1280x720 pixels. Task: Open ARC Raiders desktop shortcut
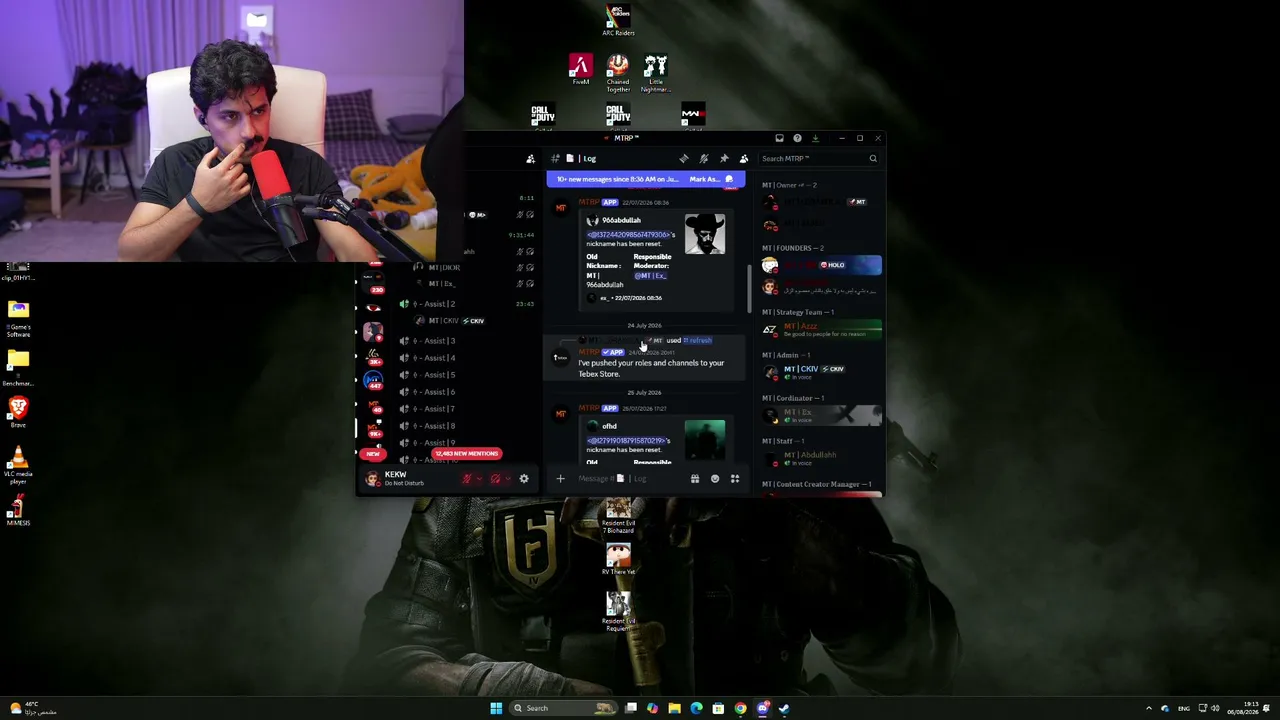618,20
